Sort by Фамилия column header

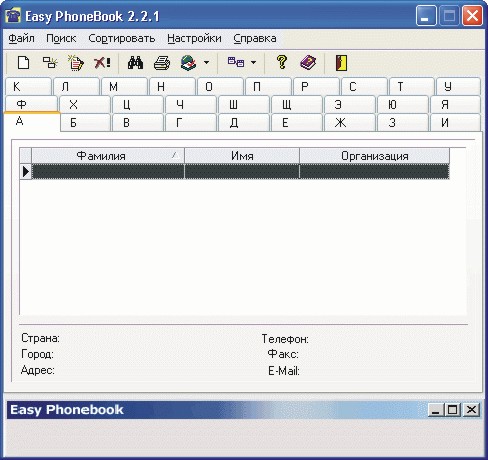(x=108, y=156)
